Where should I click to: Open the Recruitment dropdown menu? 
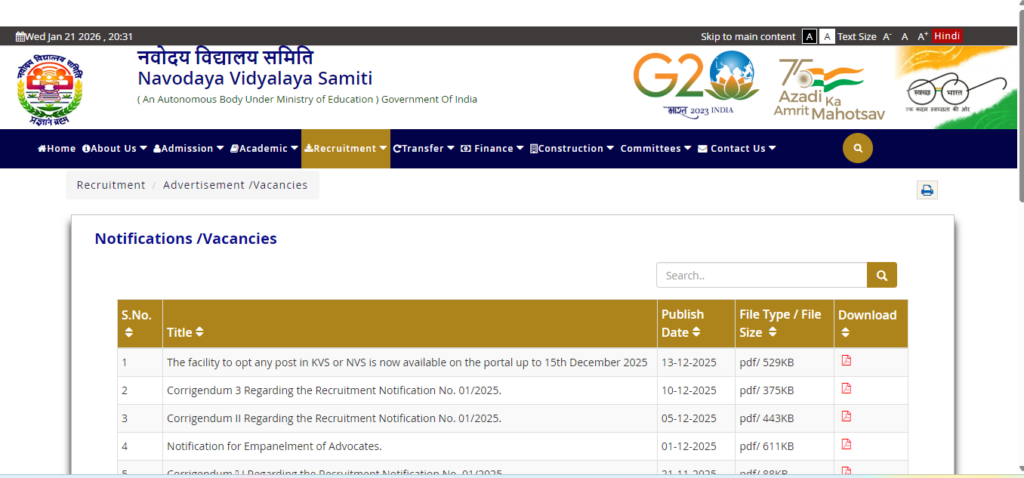click(345, 148)
